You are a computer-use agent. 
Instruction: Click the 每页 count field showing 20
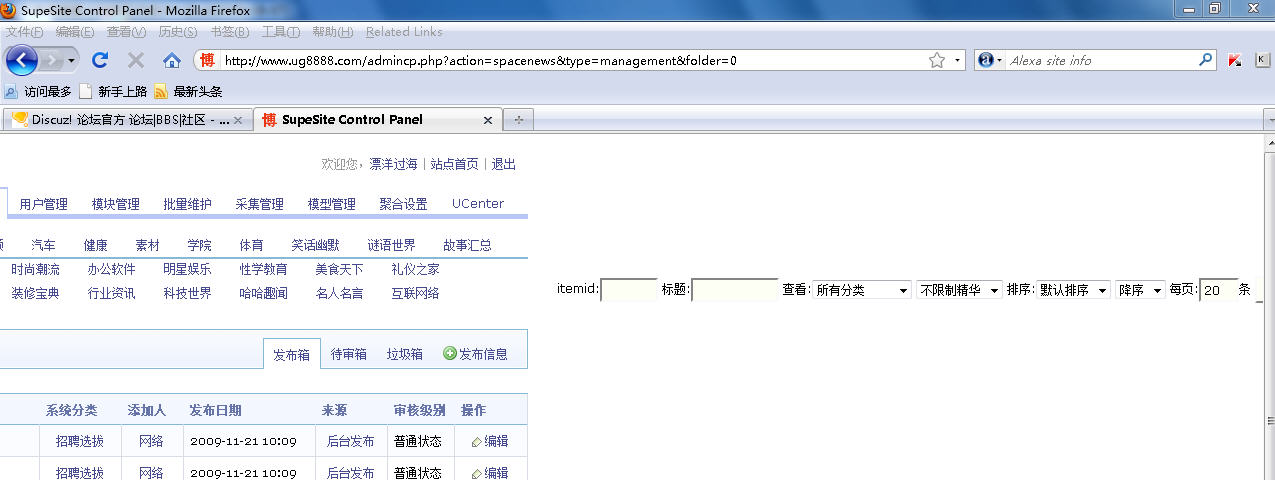(x=1218, y=290)
